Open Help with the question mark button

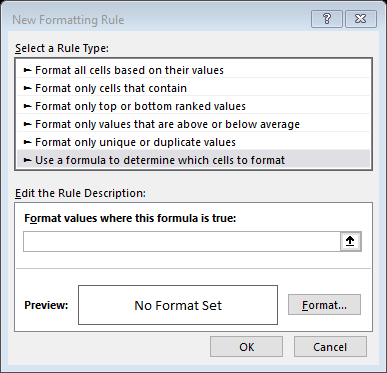pos(327,19)
